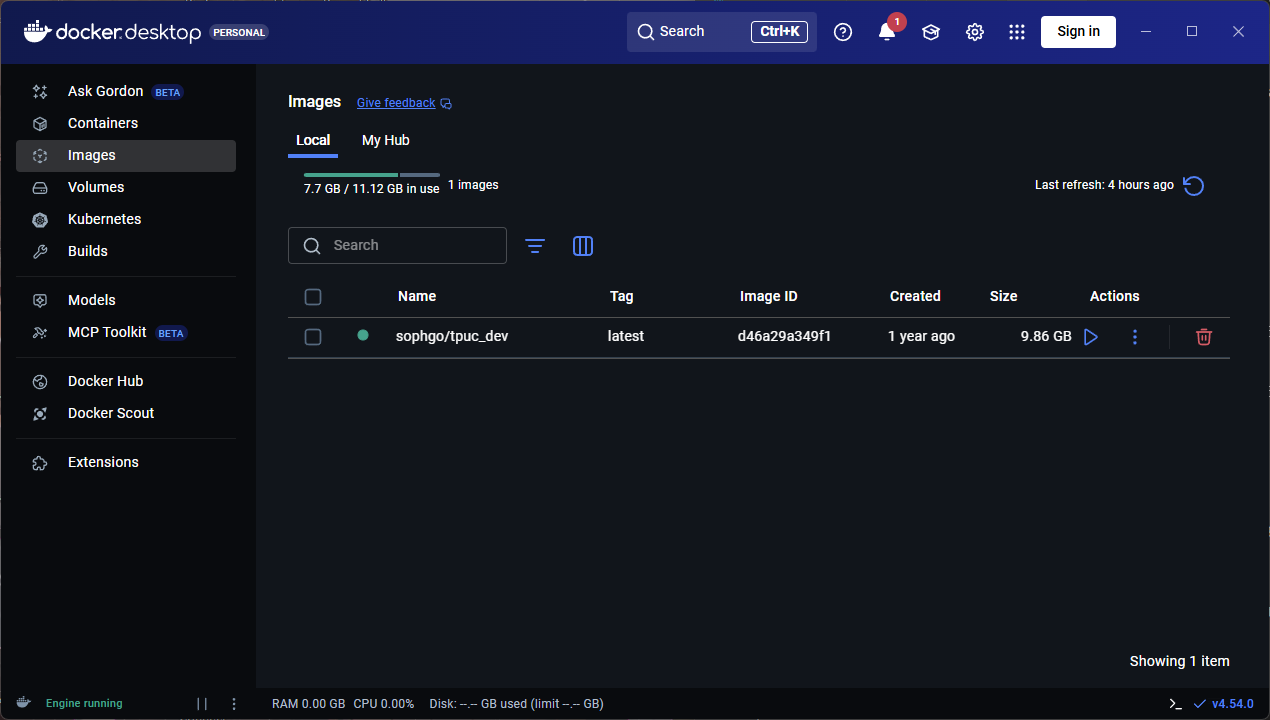
Task: Open the help question mark icon
Action: (x=843, y=32)
